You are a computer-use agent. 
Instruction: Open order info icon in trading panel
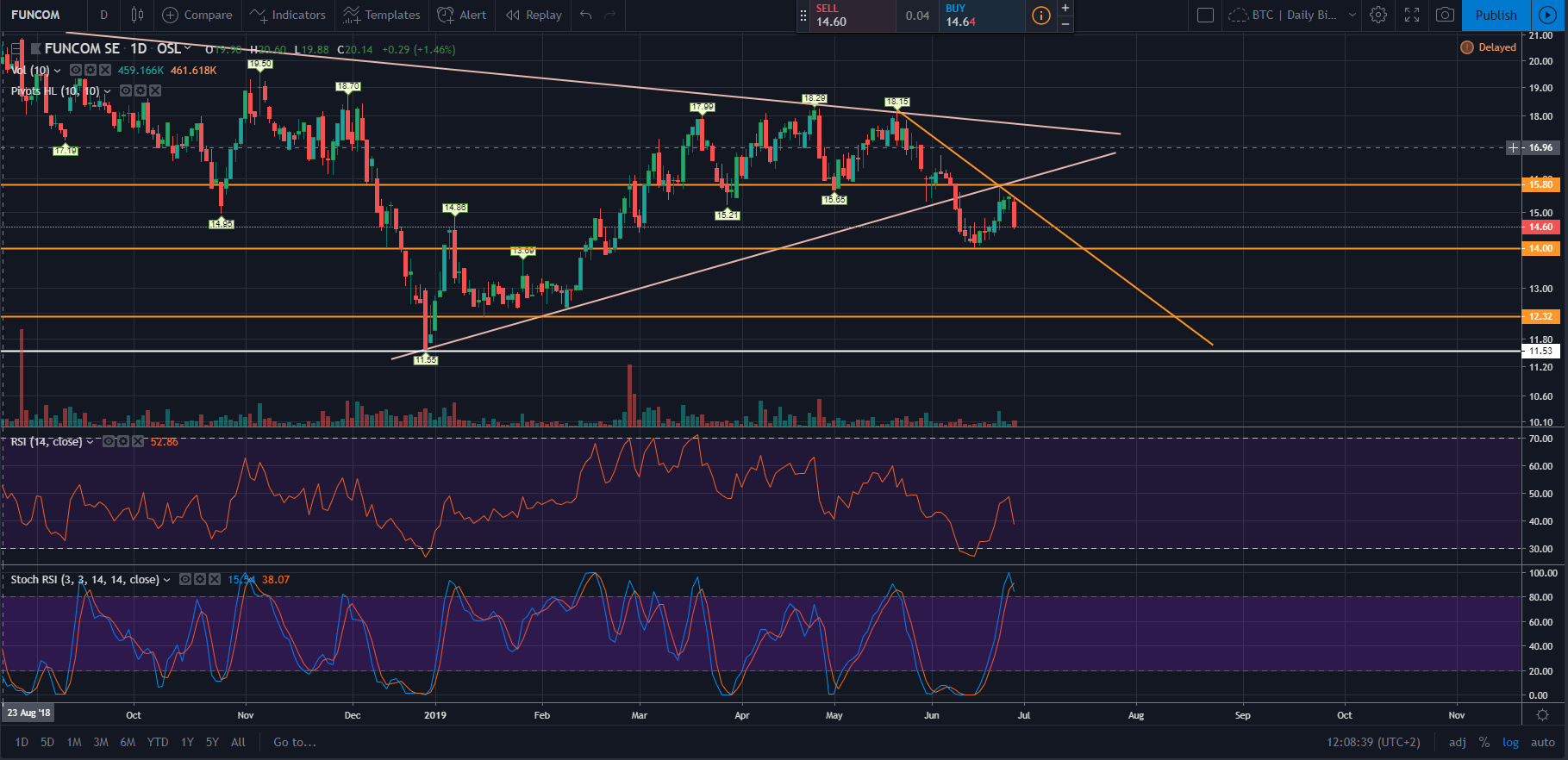point(1041,16)
